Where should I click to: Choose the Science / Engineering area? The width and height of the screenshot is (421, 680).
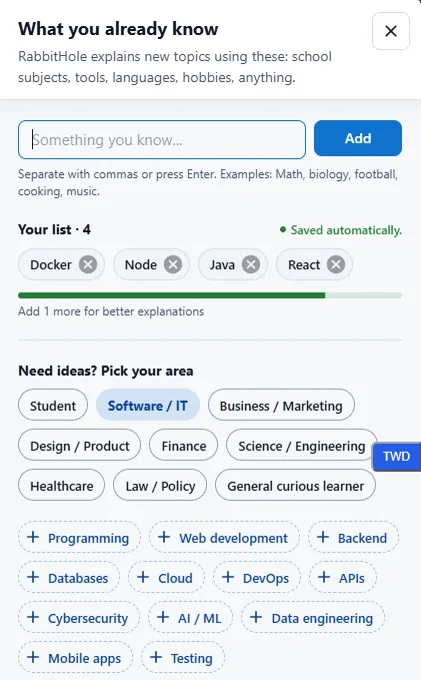tap(301, 446)
